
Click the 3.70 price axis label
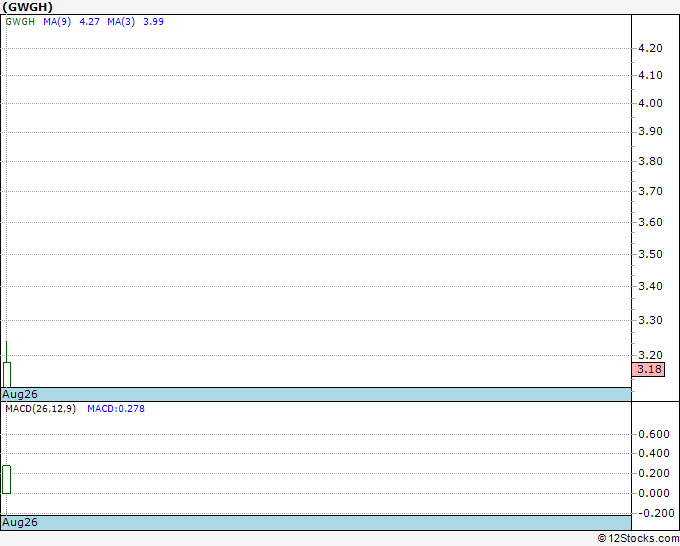[x=651, y=191]
